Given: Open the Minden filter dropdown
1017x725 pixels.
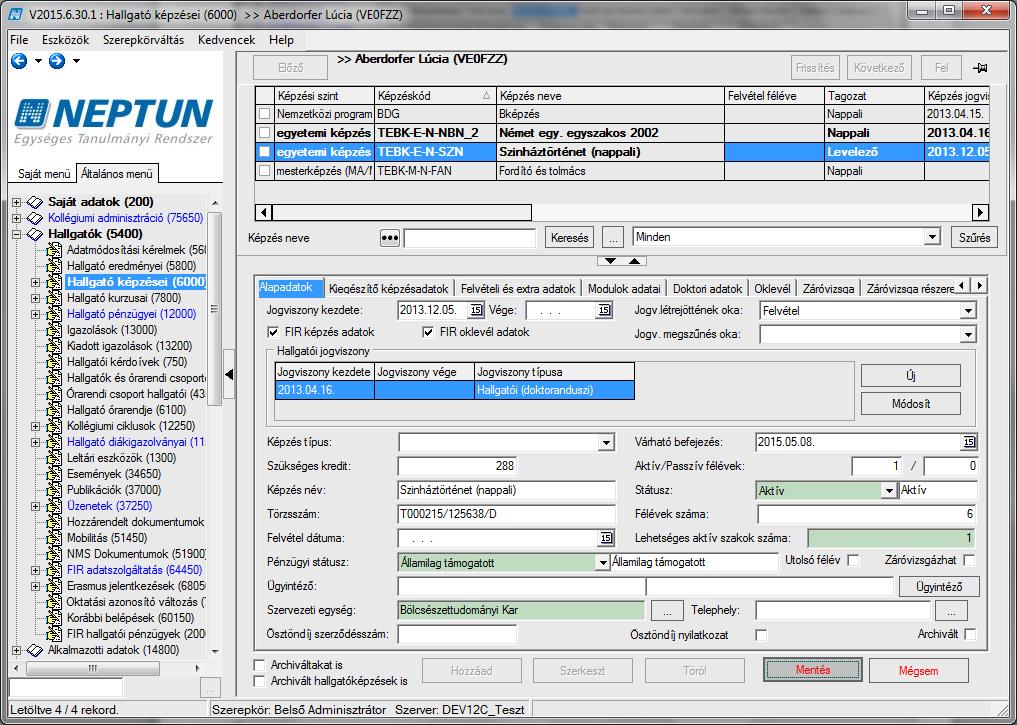Looking at the screenshot, I should pos(932,237).
